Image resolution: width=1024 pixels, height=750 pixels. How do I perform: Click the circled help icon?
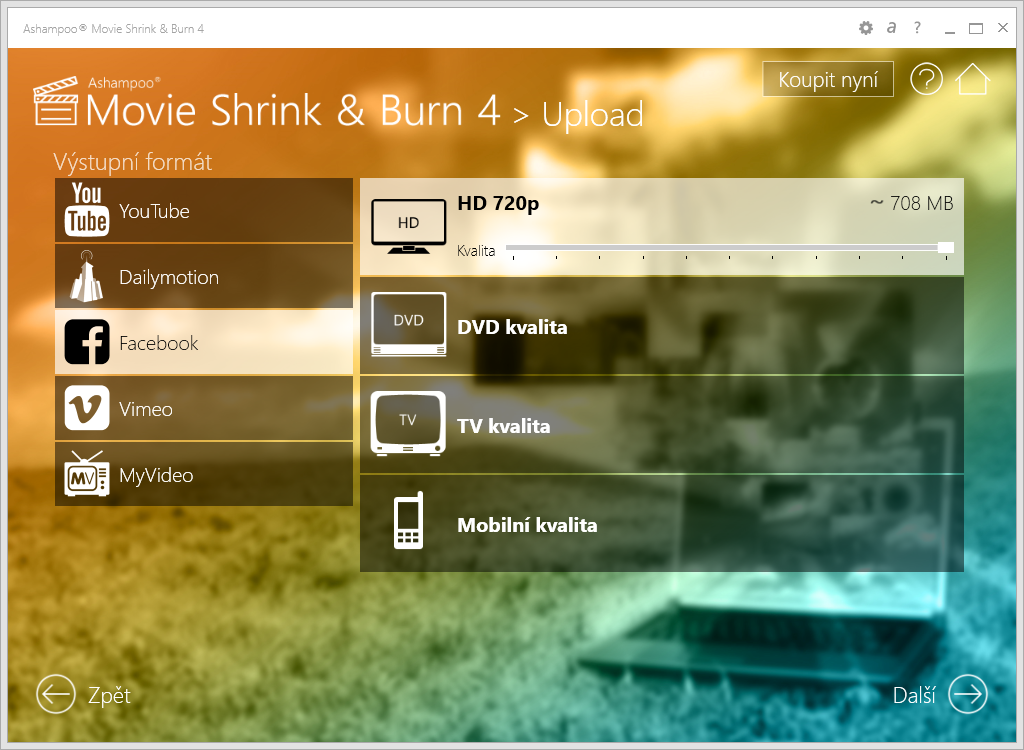click(926, 79)
